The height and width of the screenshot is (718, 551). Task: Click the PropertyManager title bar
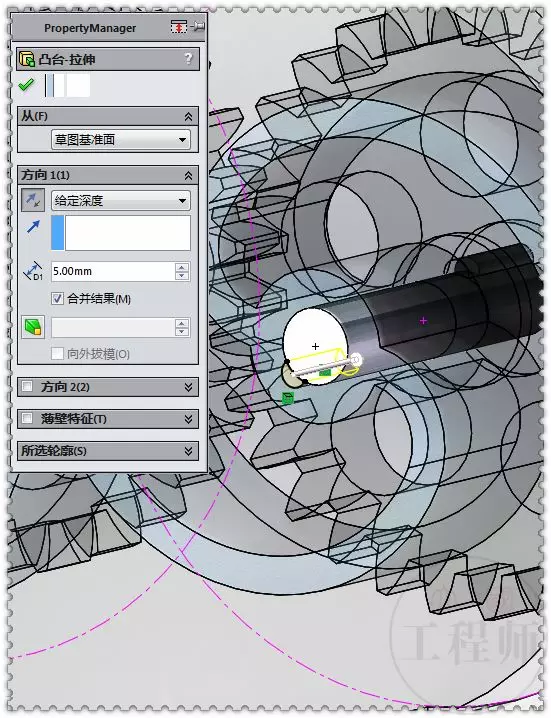click(x=109, y=27)
